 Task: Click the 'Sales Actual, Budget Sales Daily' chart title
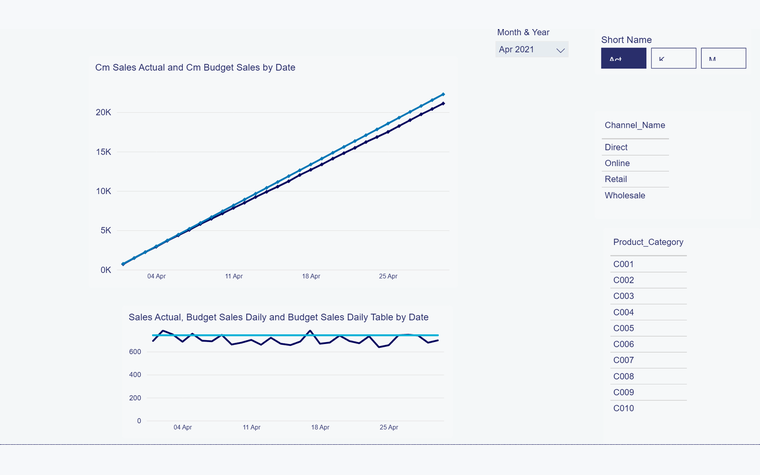[x=278, y=317]
